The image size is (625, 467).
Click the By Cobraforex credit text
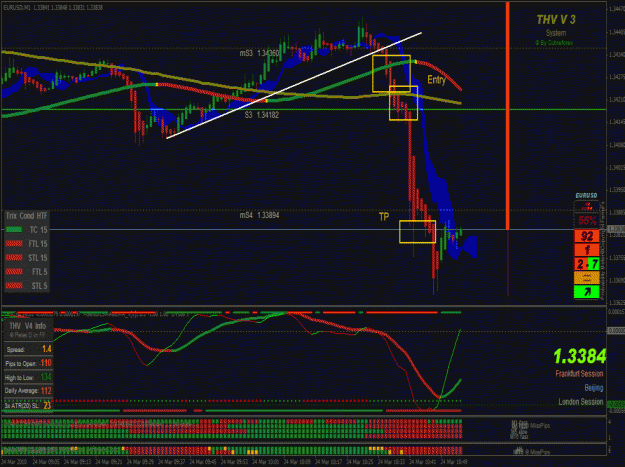554,42
